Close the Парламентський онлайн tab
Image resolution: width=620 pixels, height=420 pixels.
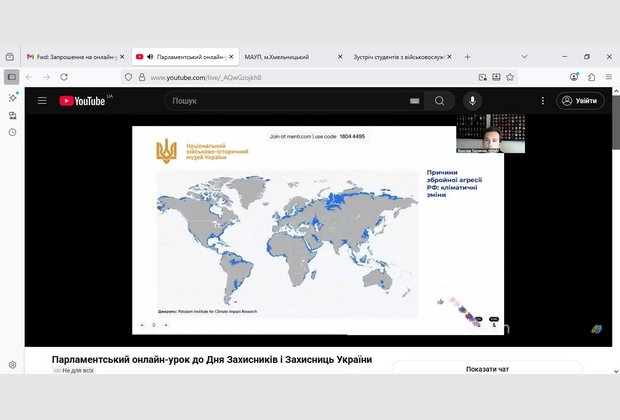[231, 57]
